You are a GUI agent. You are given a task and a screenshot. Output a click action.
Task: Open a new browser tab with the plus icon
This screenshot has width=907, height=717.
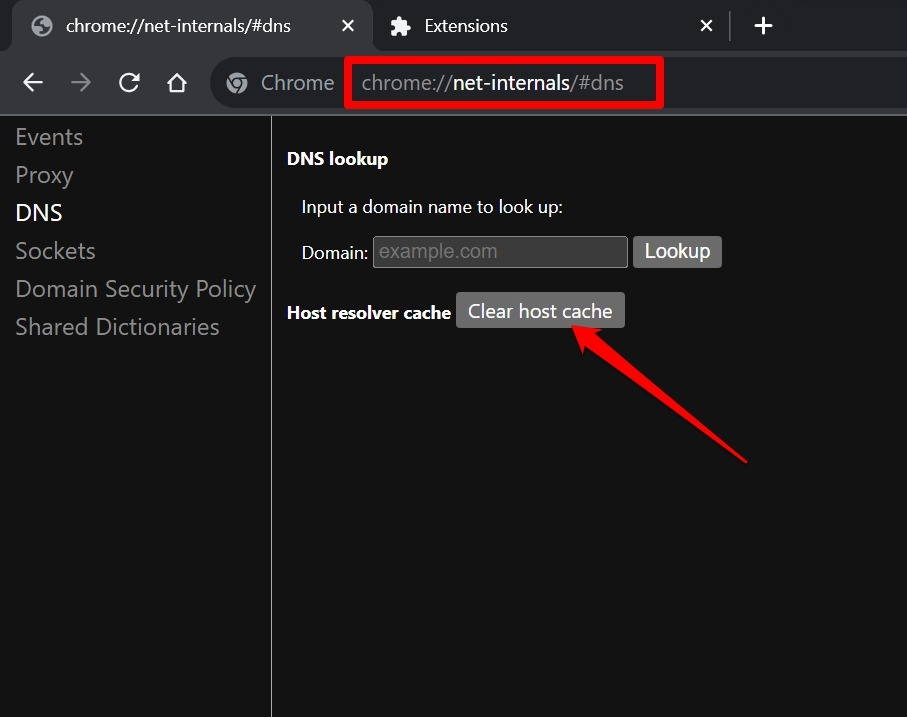coord(763,25)
